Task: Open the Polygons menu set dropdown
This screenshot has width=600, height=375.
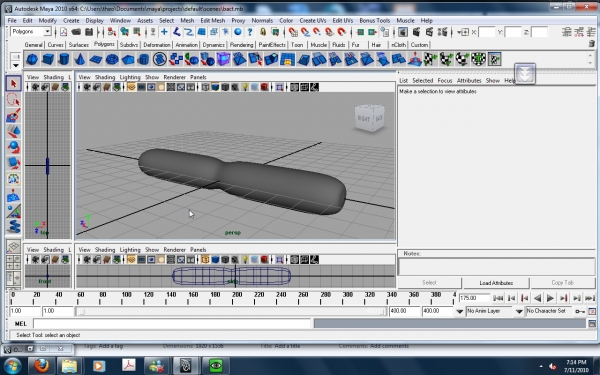Action: tap(47, 31)
